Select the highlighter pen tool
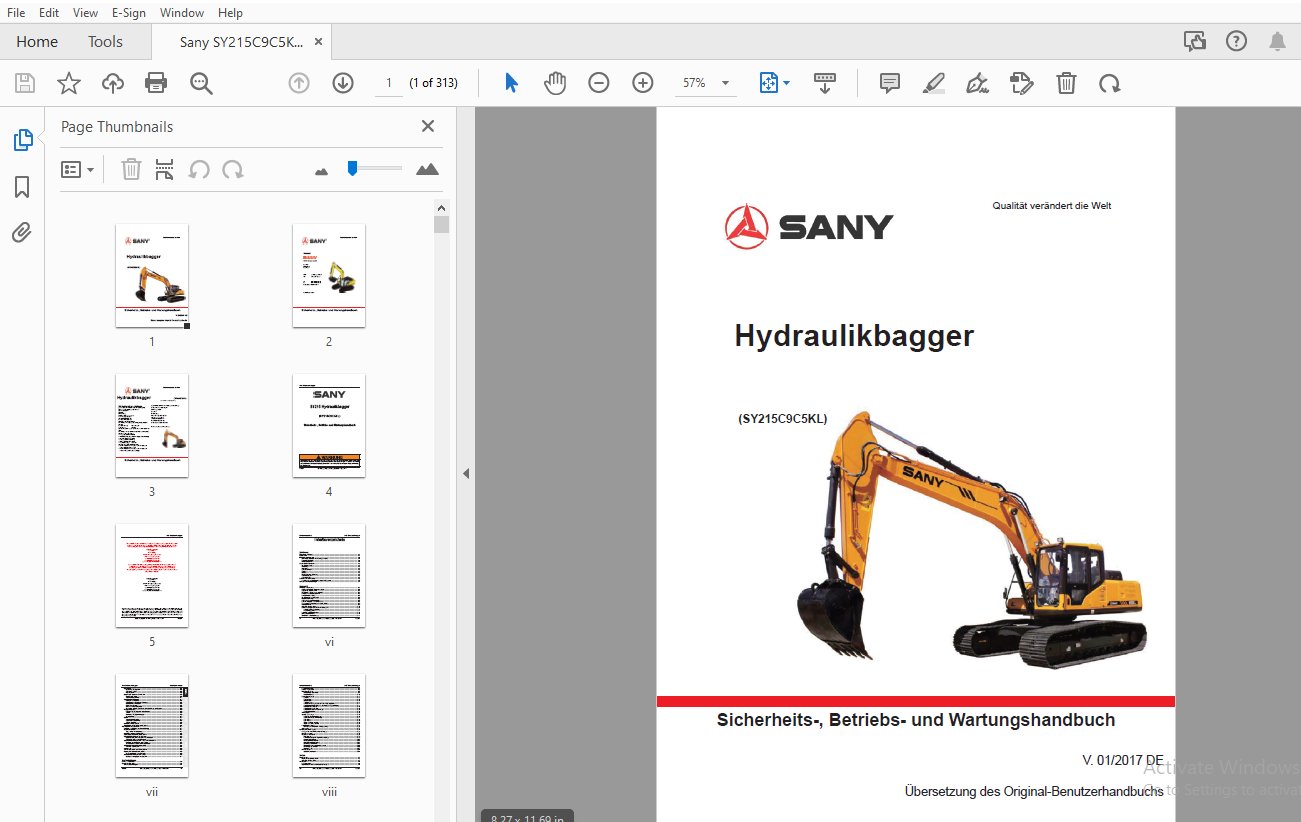Screen dimensions: 1301x822 [x=934, y=83]
